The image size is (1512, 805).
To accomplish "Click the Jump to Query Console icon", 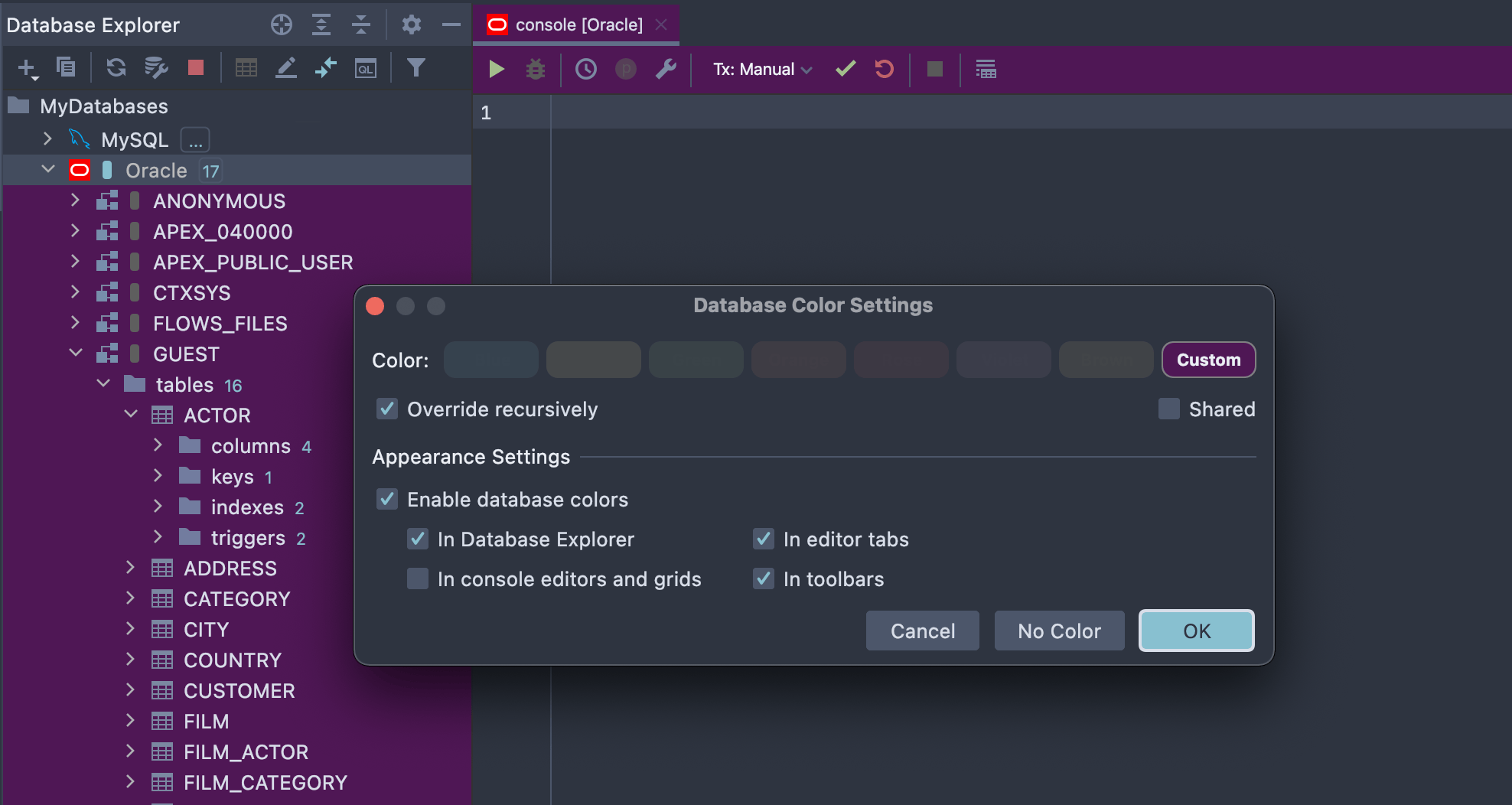I will pyautogui.click(x=366, y=68).
